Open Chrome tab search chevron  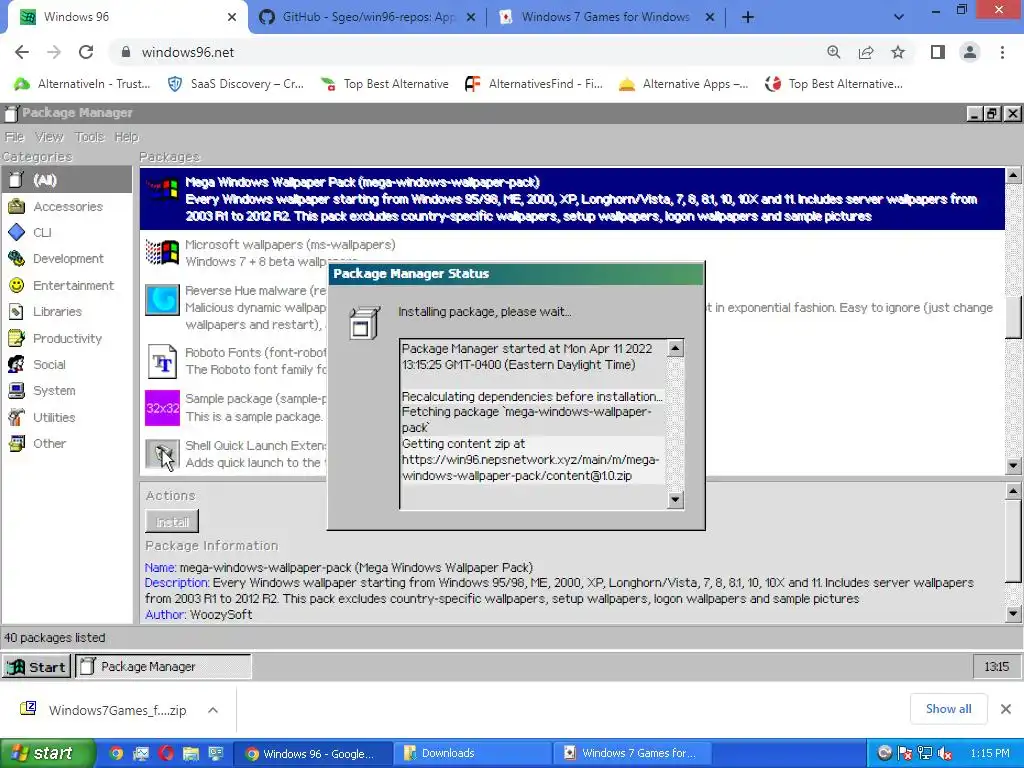pyautogui.click(x=899, y=17)
